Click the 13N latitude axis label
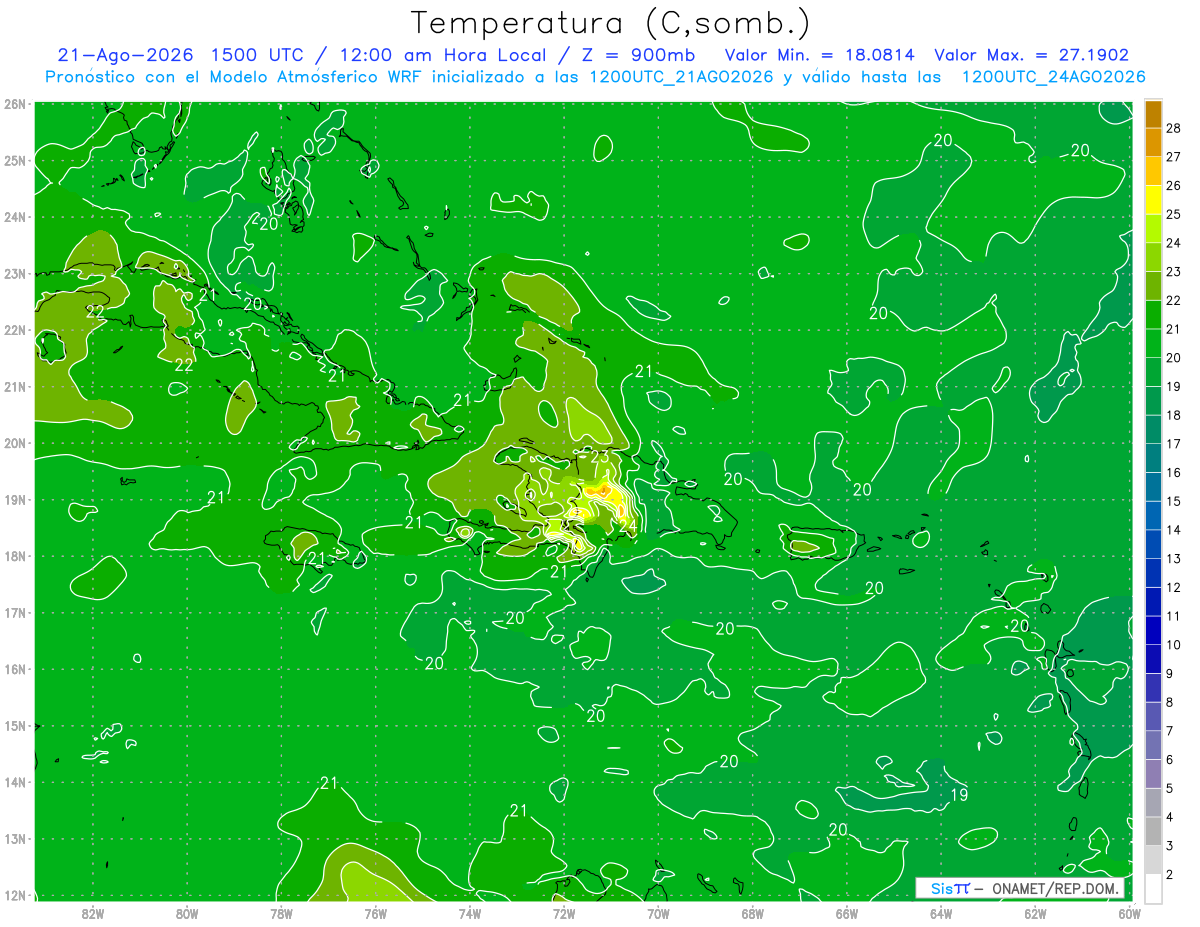Screen dimensions: 1200x927 point(15,838)
